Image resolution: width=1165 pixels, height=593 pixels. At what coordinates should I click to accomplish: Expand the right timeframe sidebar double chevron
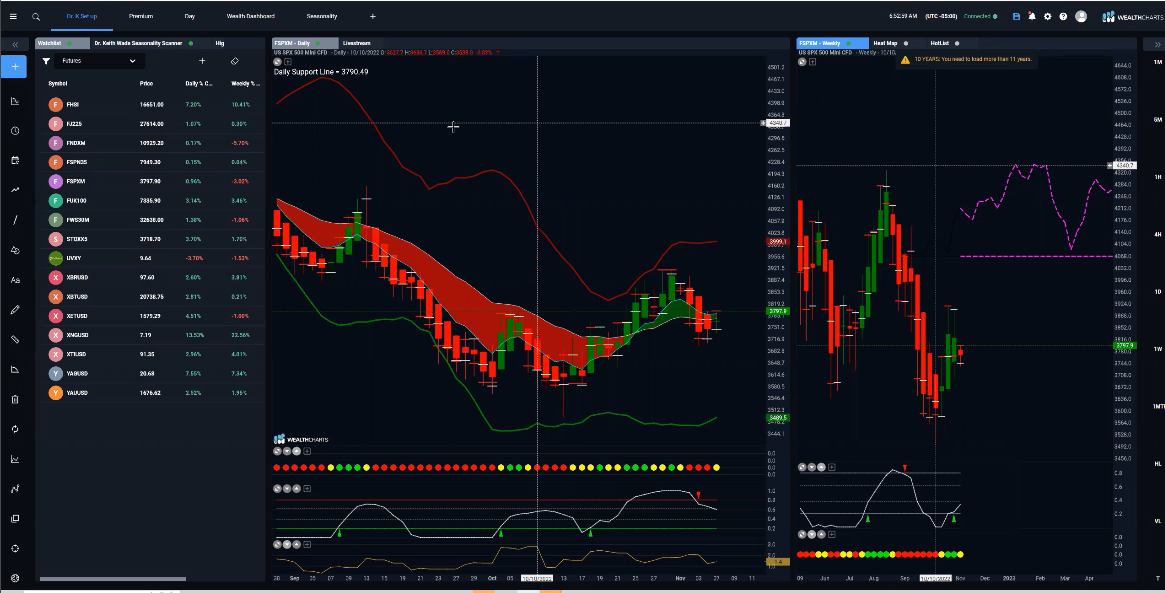(1157, 45)
